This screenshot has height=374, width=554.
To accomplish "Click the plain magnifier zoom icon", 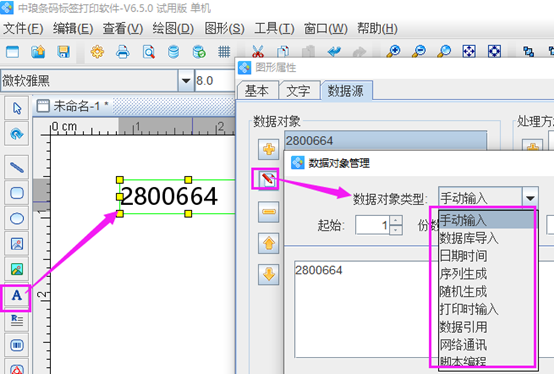I will coord(444,52).
